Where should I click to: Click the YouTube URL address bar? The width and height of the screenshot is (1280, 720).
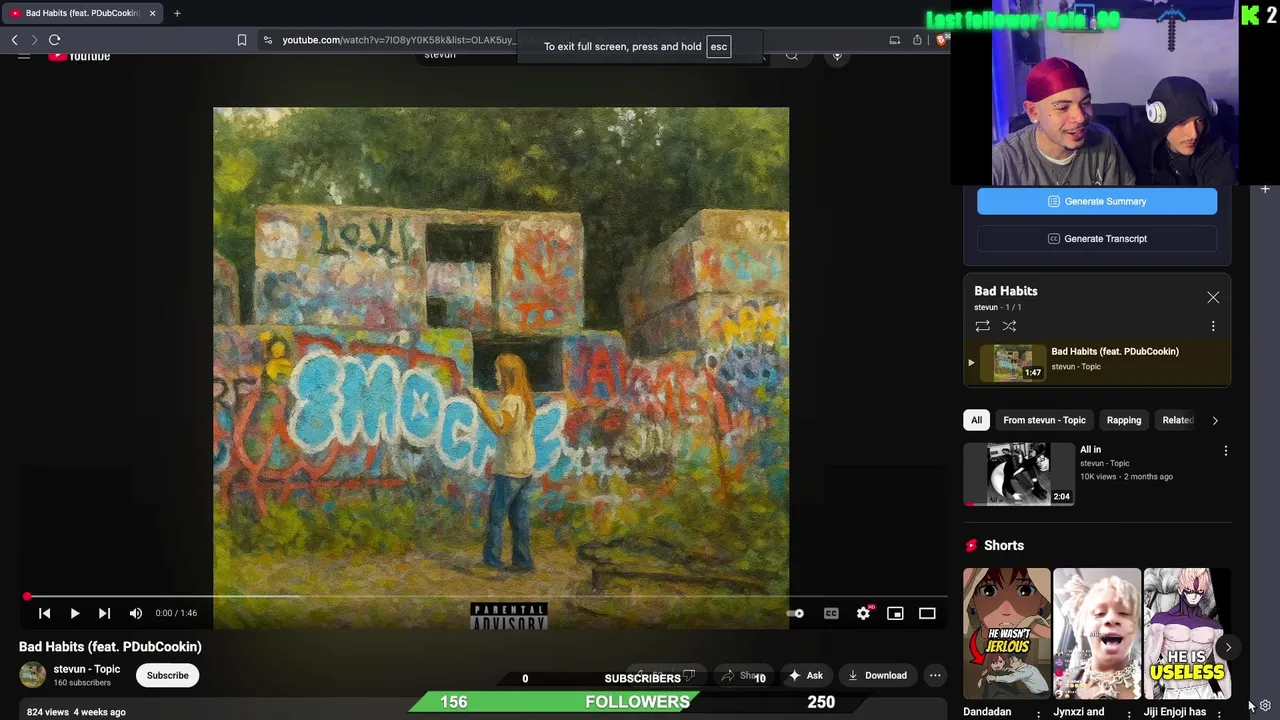click(x=400, y=40)
